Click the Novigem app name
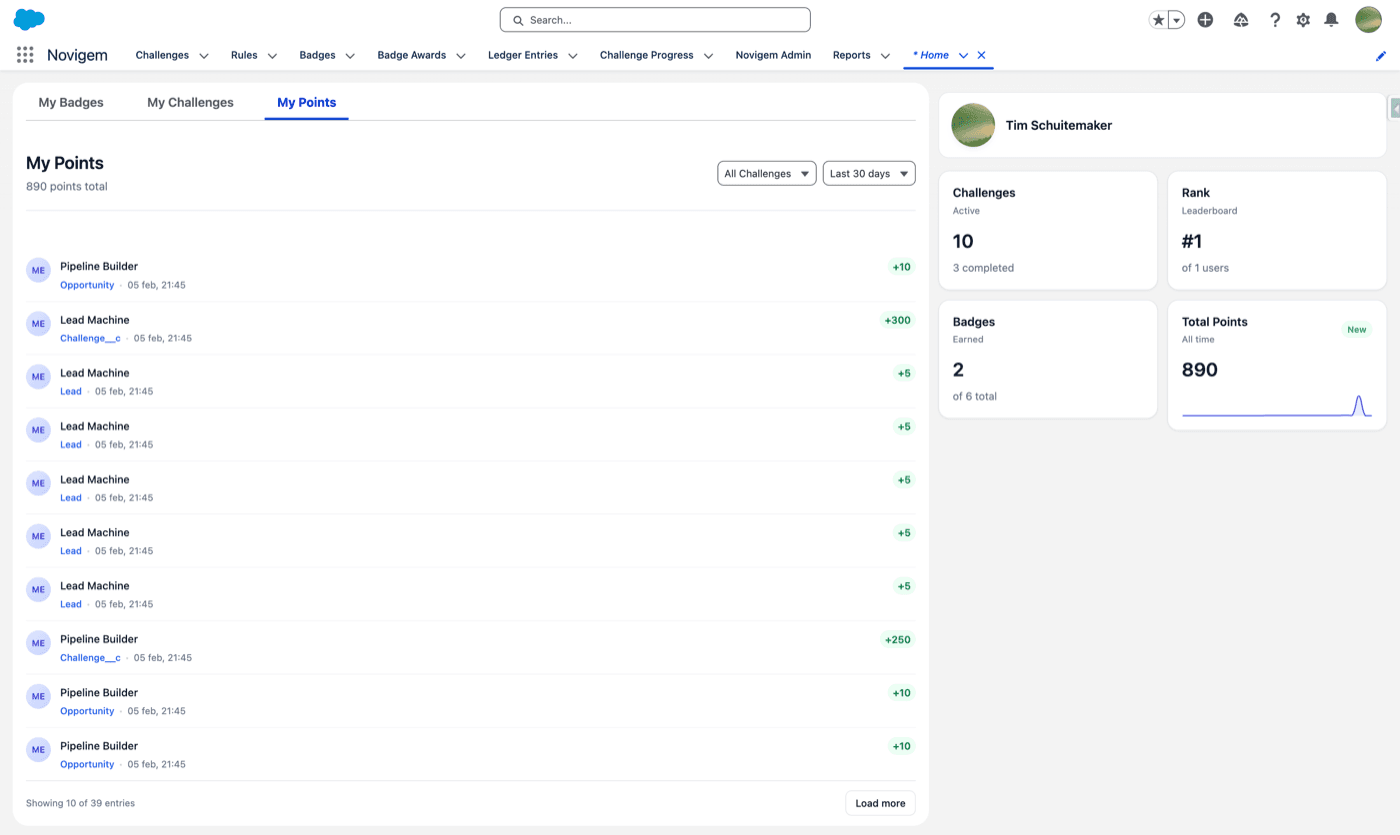 [77, 55]
